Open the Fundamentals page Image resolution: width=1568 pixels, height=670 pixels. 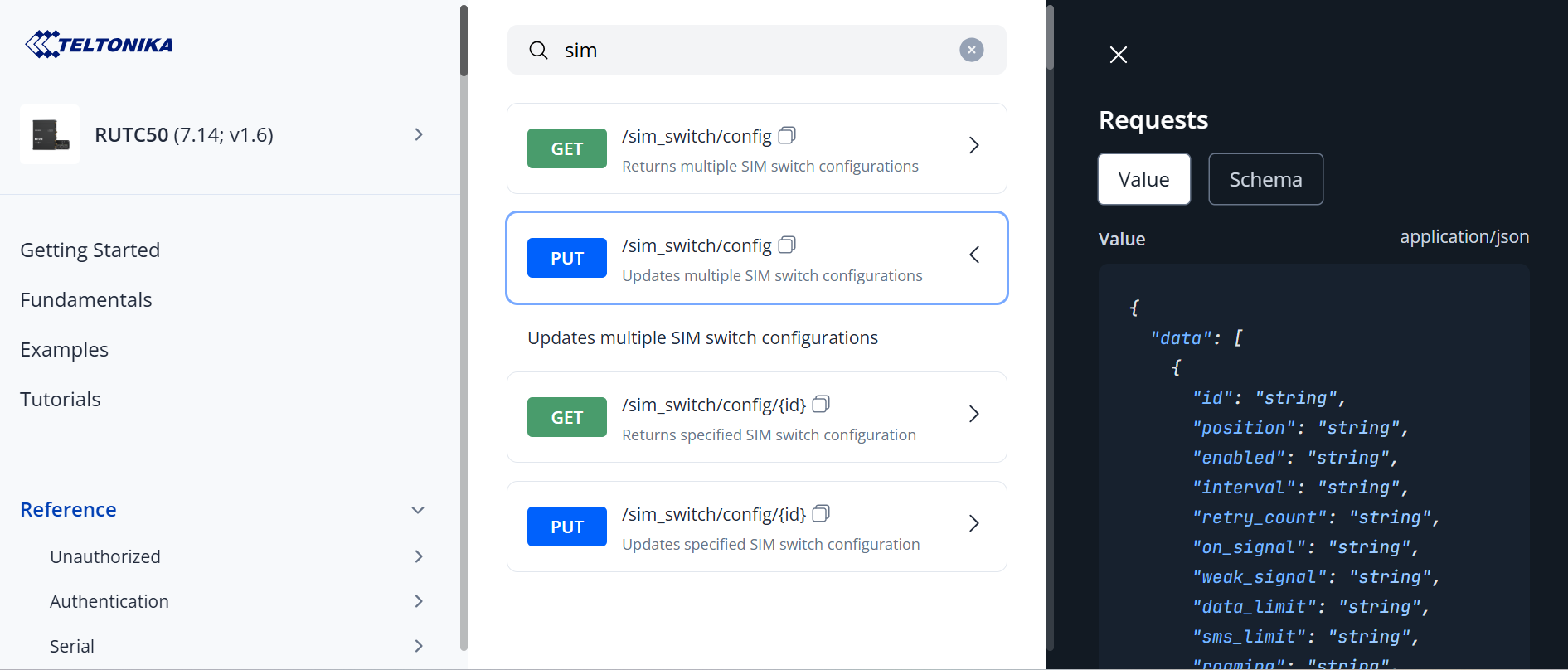click(85, 299)
